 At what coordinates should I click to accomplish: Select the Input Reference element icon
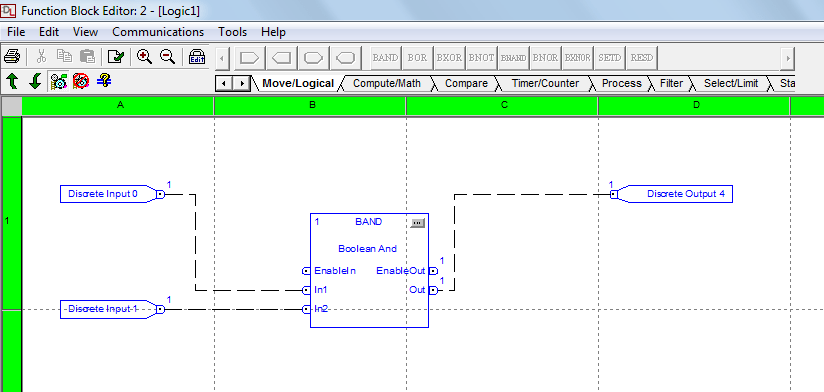point(250,58)
